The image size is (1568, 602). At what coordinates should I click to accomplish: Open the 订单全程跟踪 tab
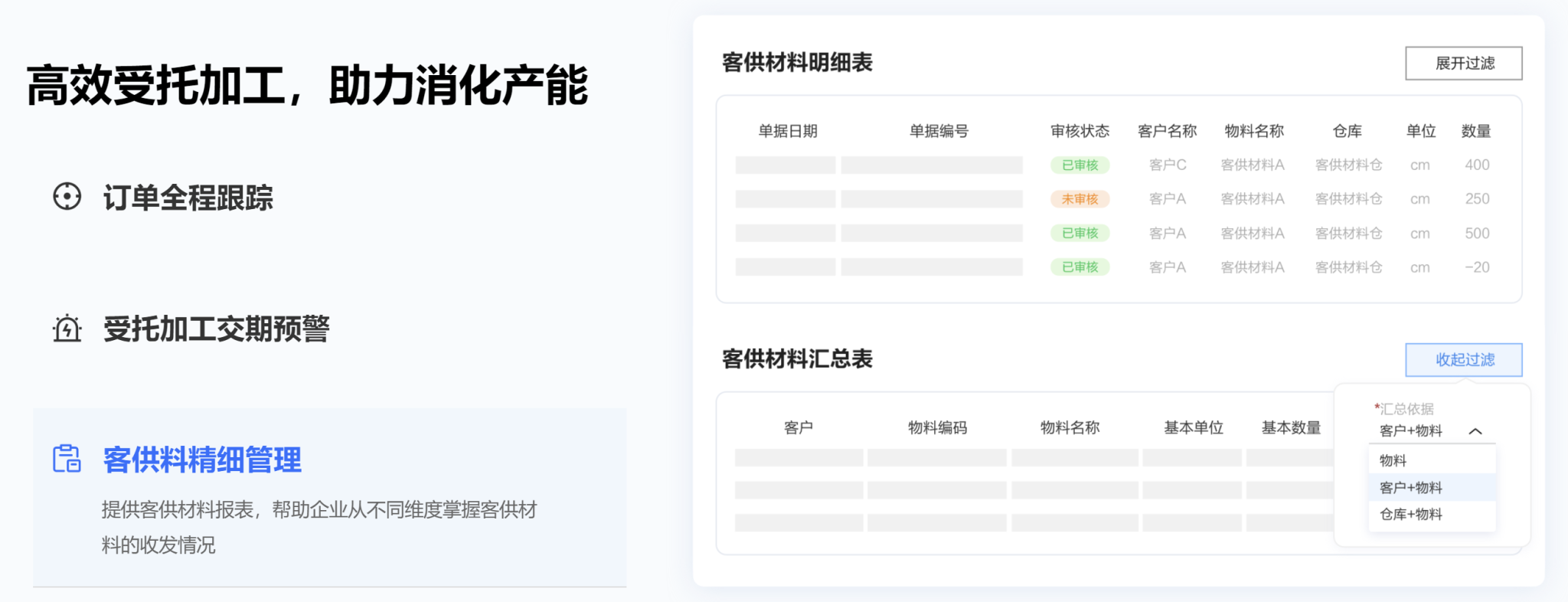pyautogui.click(x=188, y=198)
